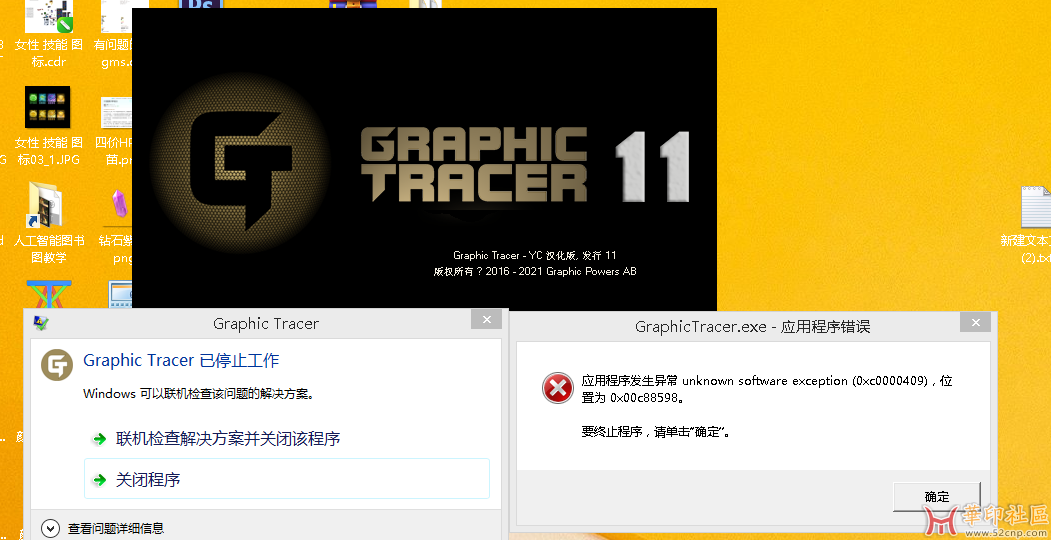Image resolution: width=1051 pixels, height=540 pixels.
Task: Click the Graphic Tracer logo beside 已停止工作
Action: point(56,365)
